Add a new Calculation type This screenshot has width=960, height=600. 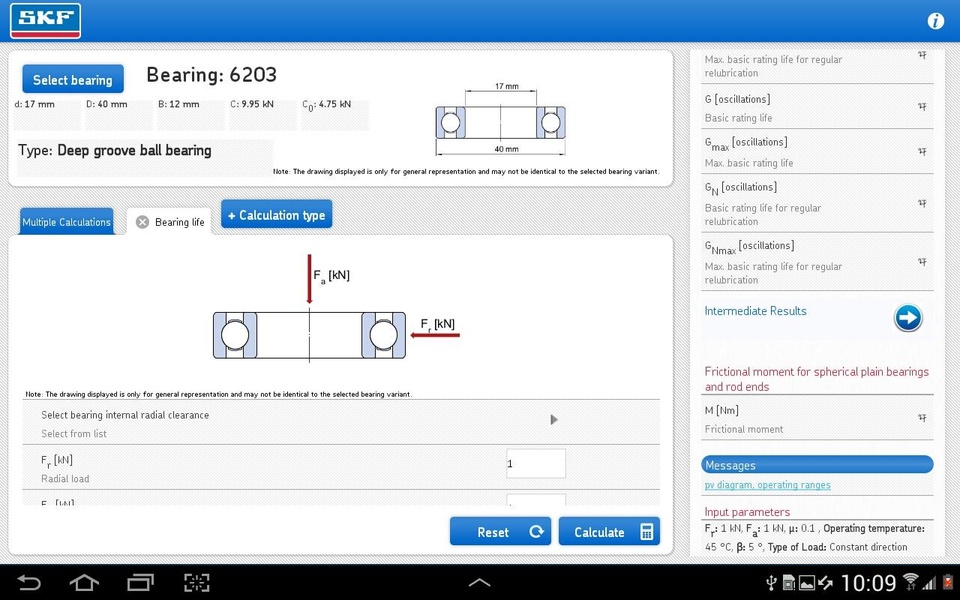(277, 214)
